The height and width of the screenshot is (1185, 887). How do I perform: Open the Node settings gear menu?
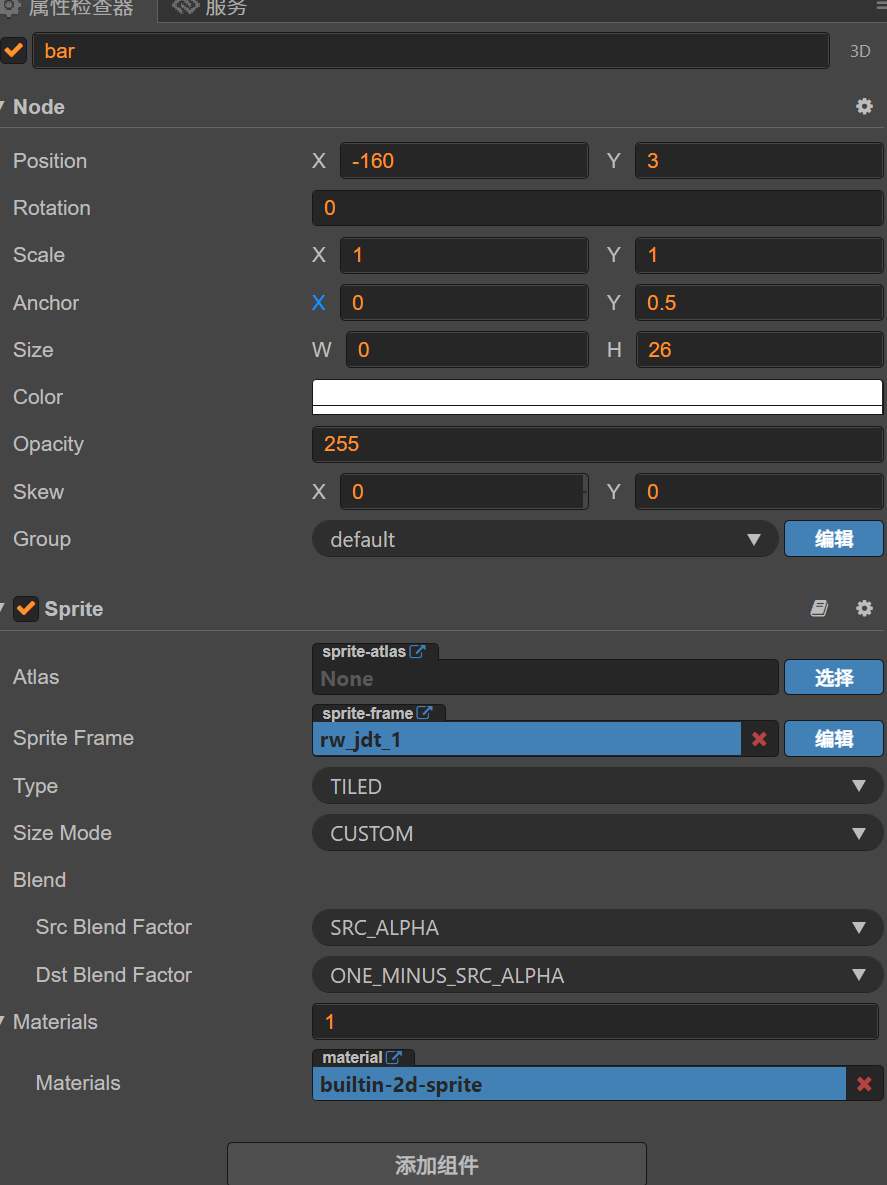(864, 107)
